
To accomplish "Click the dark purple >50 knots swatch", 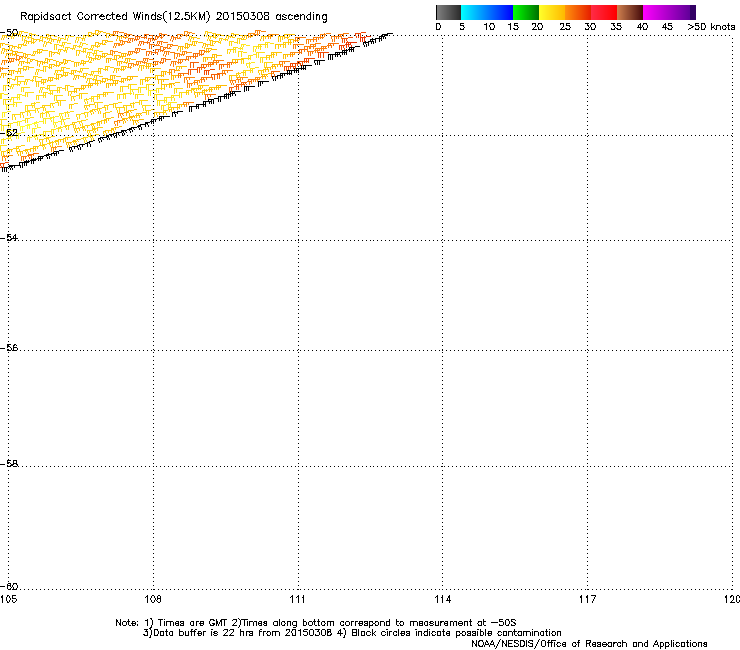I will (693, 12).
